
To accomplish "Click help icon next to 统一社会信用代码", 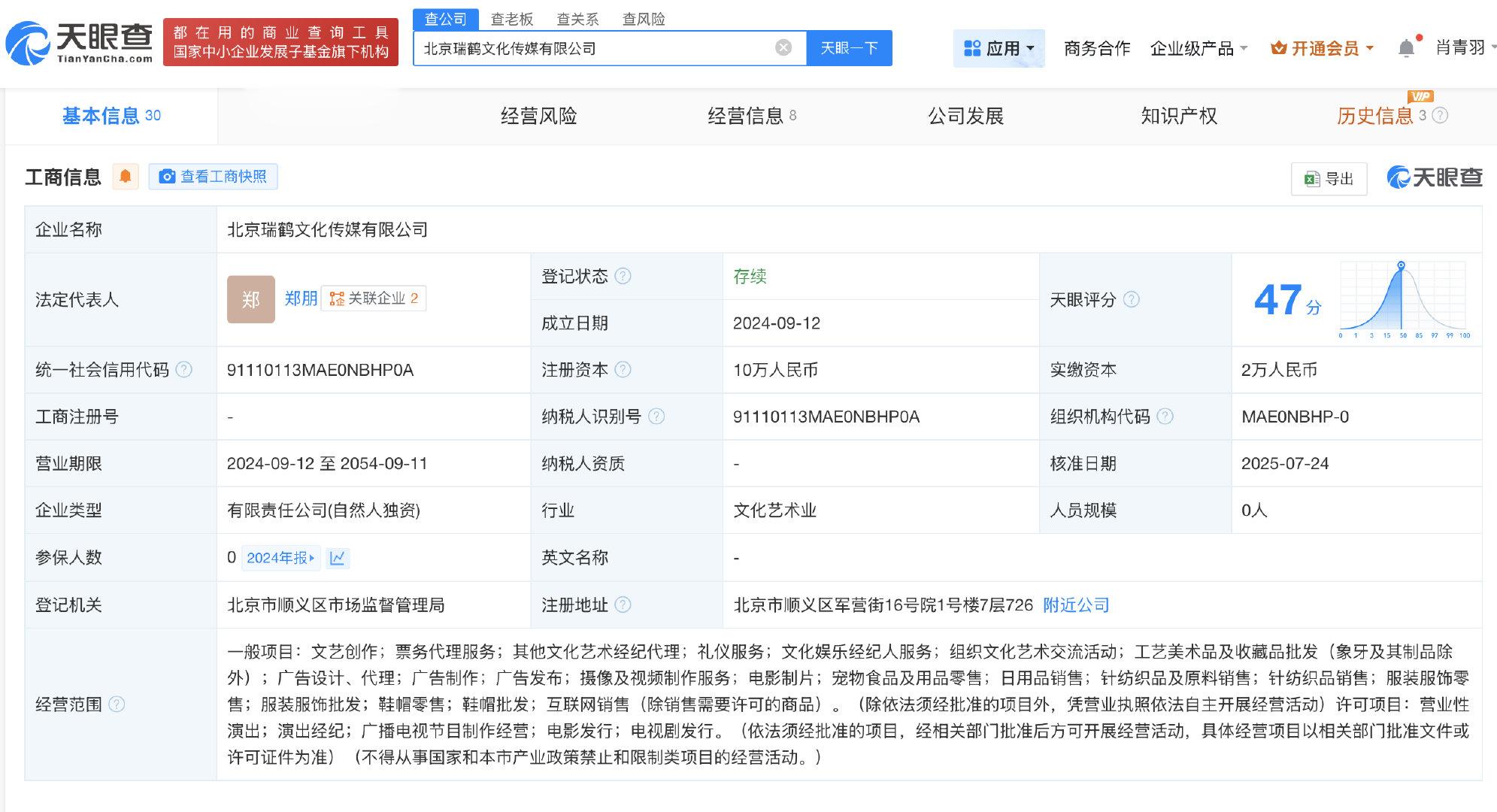I will (183, 370).
